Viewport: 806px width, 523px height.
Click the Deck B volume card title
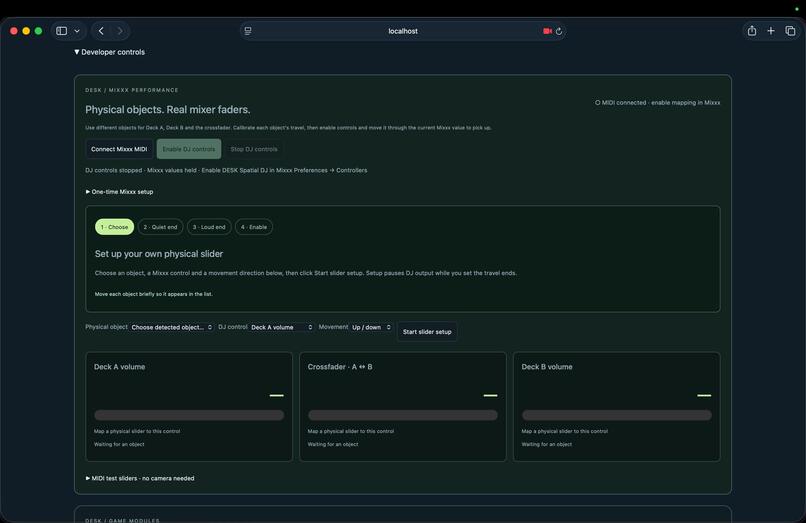[546, 367]
